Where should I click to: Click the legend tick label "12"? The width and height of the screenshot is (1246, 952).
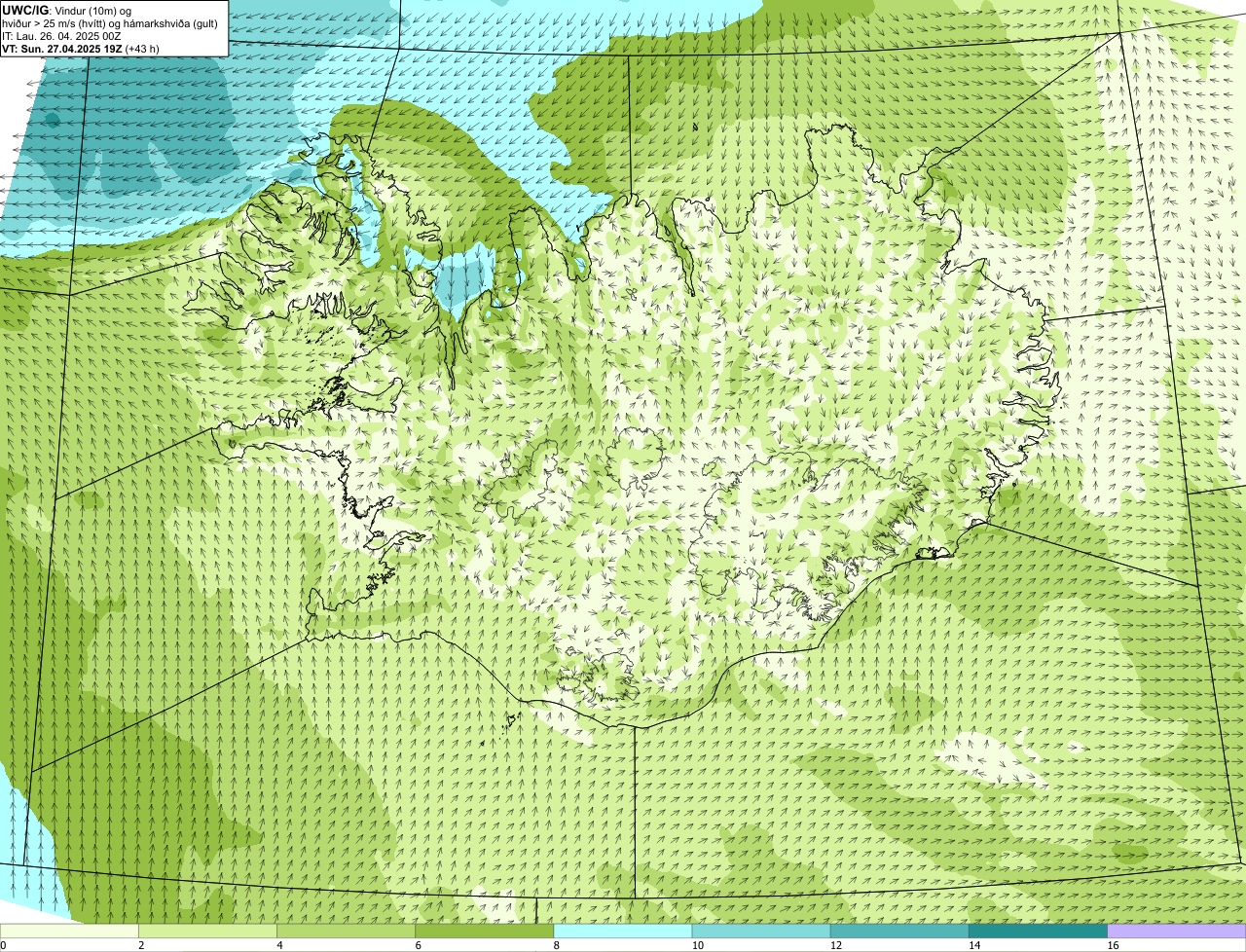tap(836, 945)
